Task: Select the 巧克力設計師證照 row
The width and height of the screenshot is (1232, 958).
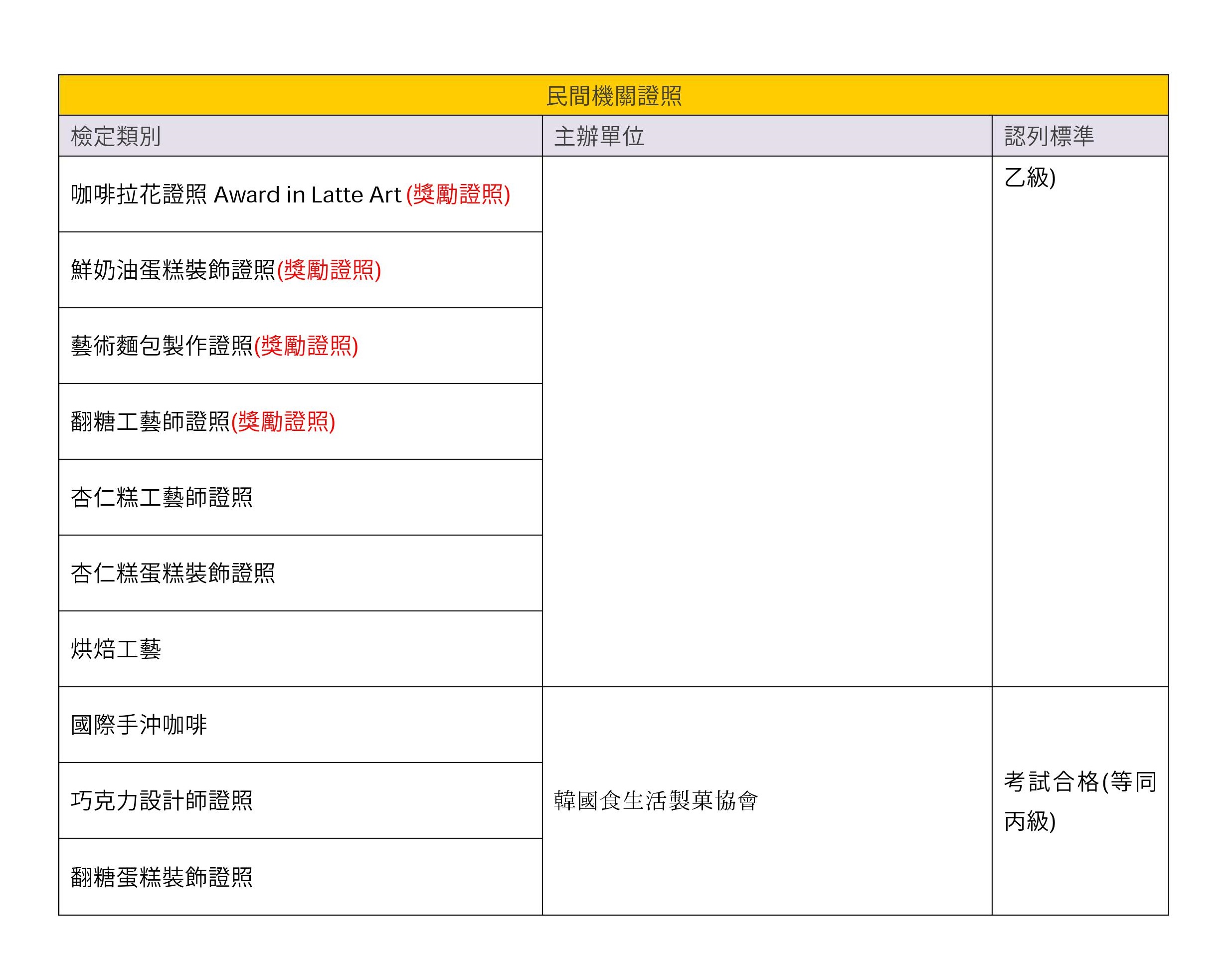Action: click(162, 800)
